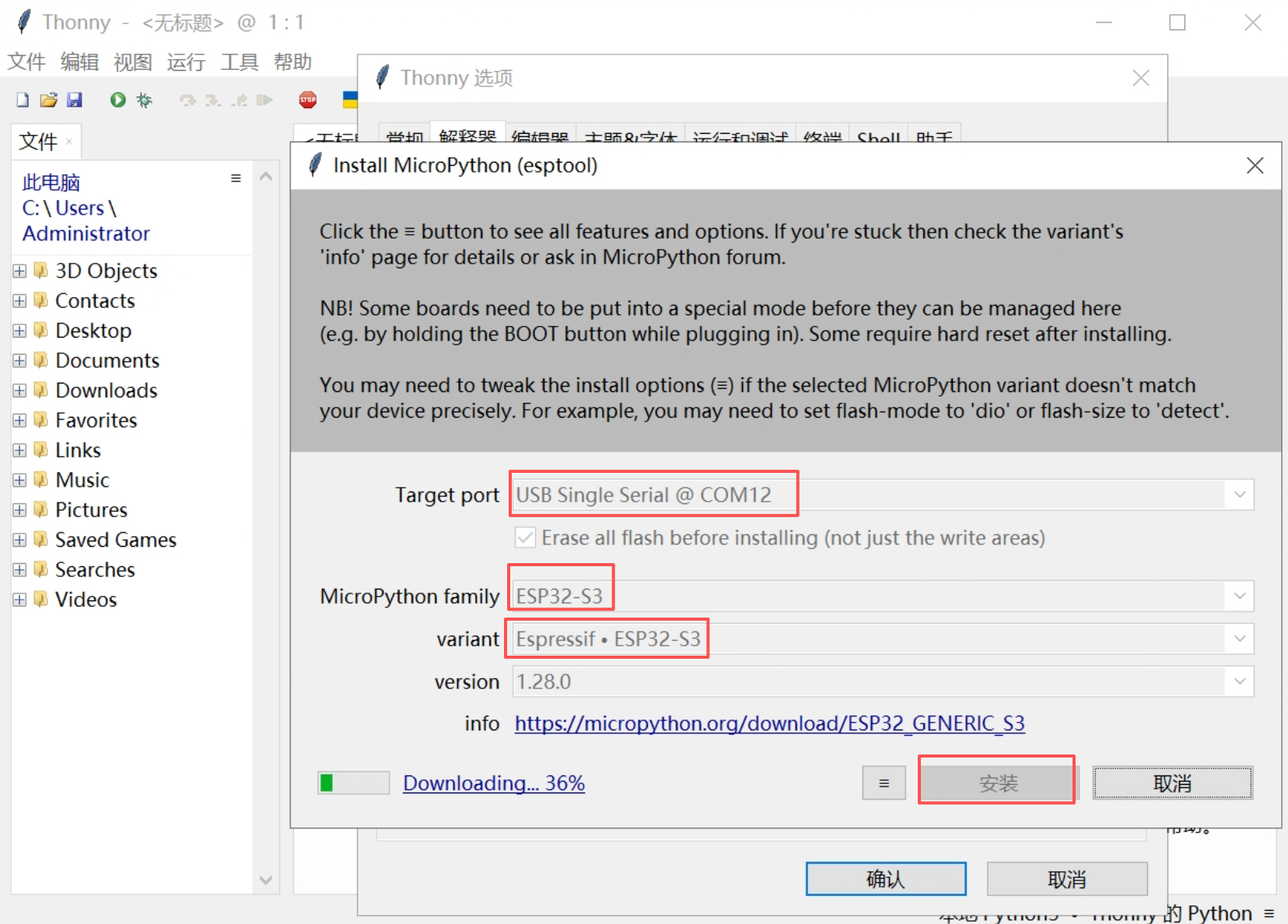Click the folder icon beside Favorites

[41, 420]
